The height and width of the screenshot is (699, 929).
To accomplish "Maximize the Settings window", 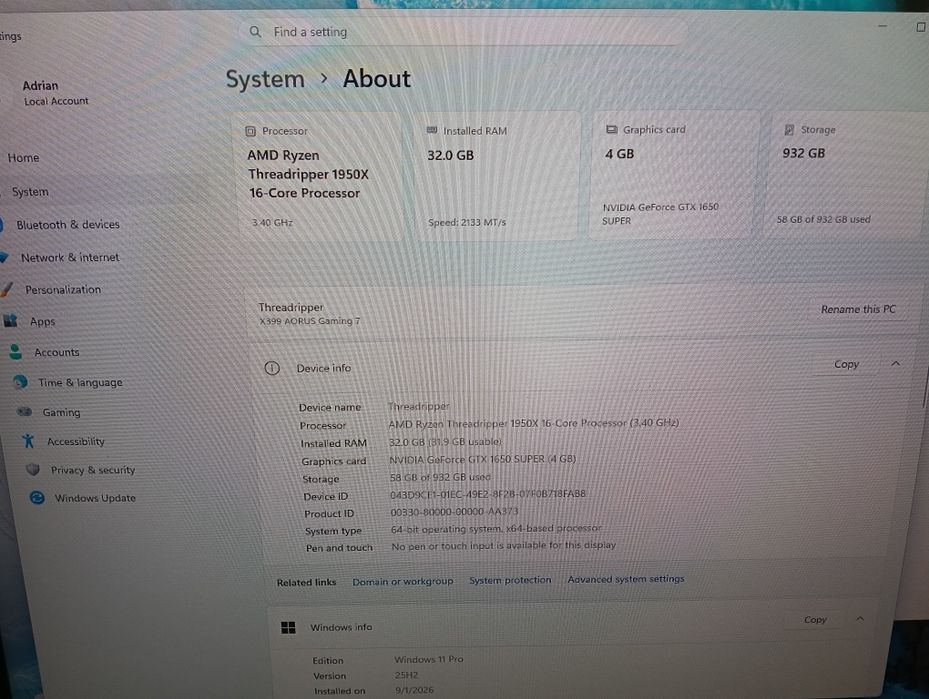I will click(x=921, y=27).
